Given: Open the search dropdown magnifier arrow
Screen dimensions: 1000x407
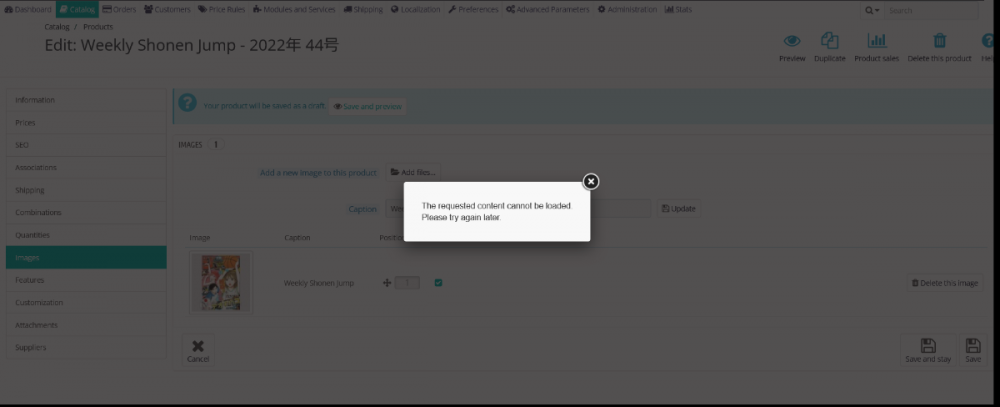Looking at the screenshot, I should (873, 10).
